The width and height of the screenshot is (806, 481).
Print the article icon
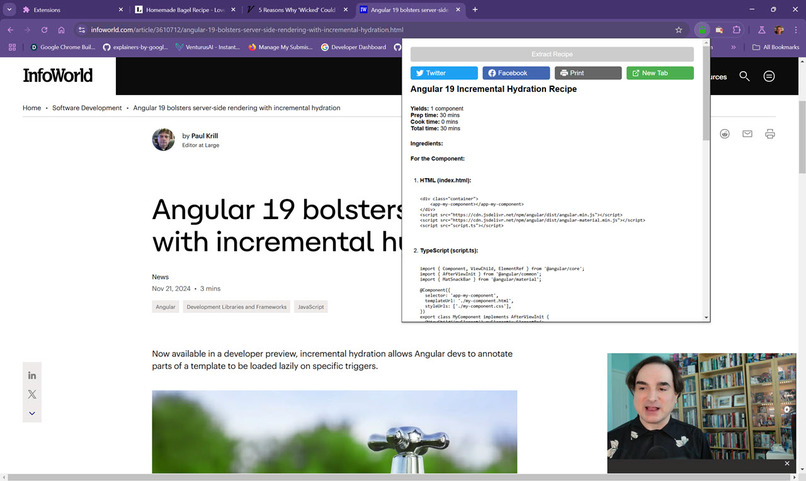[x=770, y=134]
